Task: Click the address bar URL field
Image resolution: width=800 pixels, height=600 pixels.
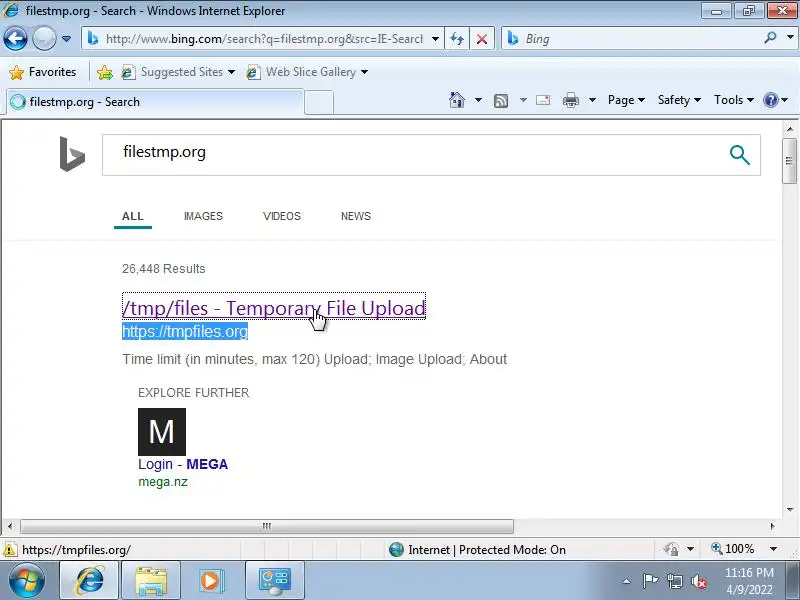Action: tap(263, 39)
